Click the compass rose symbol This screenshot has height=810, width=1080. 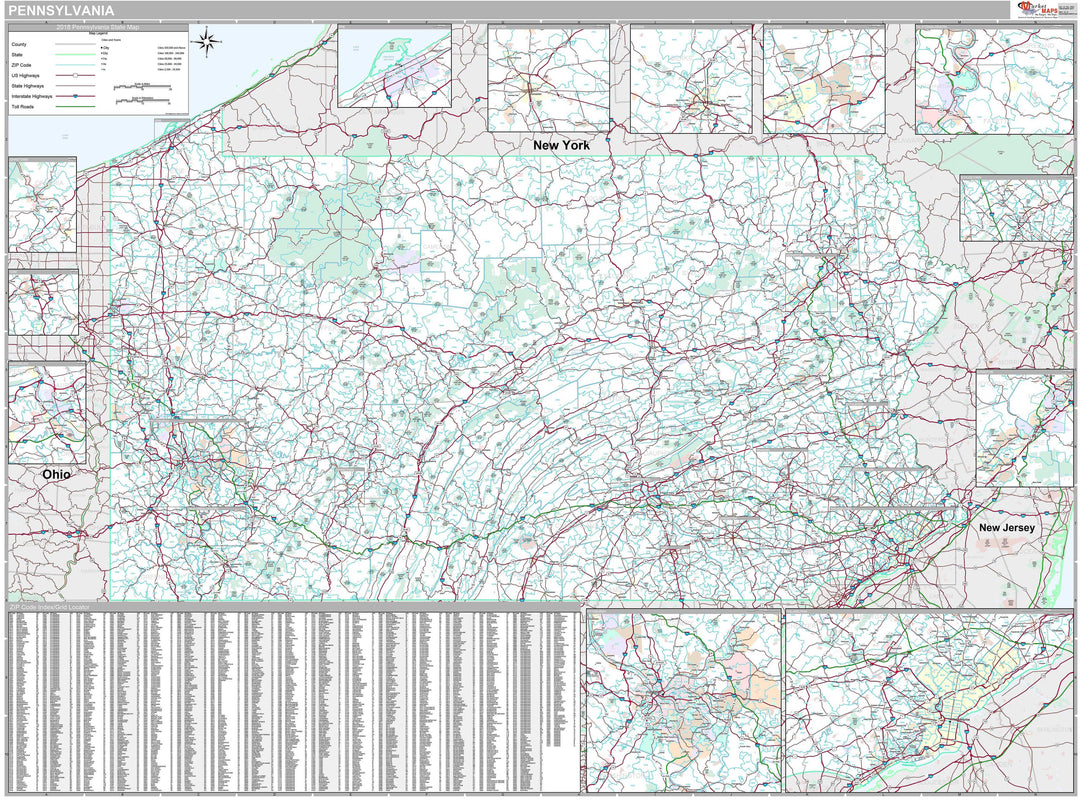click(207, 42)
